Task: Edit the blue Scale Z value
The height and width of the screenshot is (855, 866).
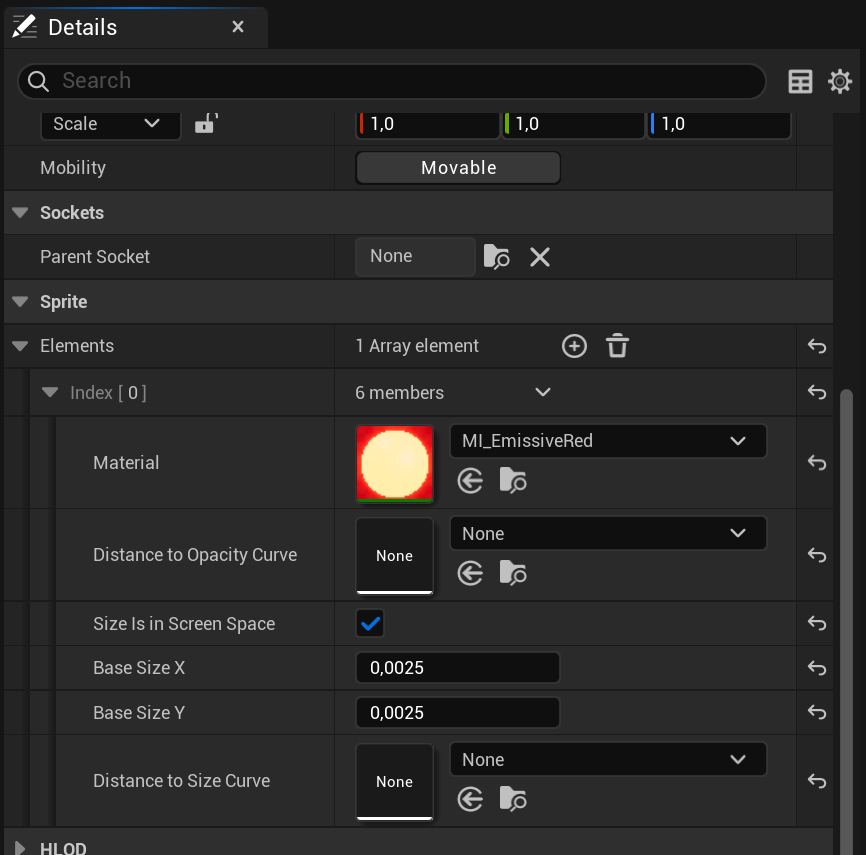Action: click(719, 124)
